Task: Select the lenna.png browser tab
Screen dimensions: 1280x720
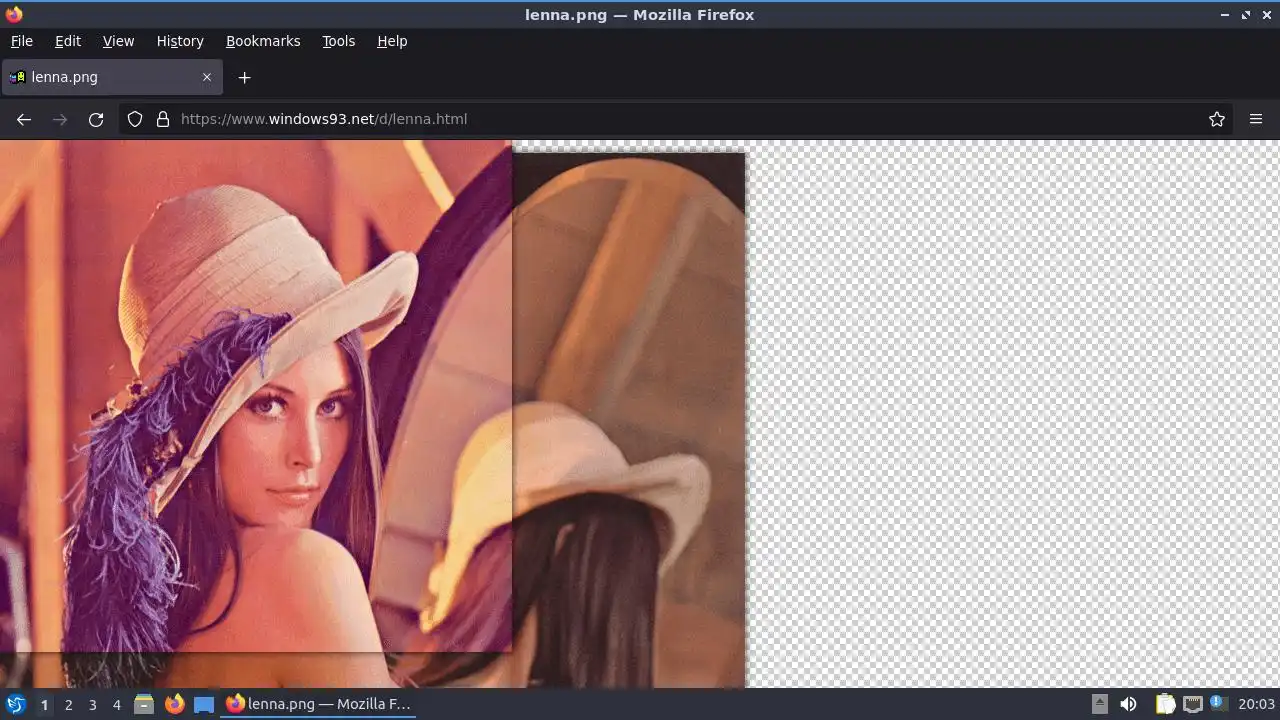Action: click(x=112, y=77)
